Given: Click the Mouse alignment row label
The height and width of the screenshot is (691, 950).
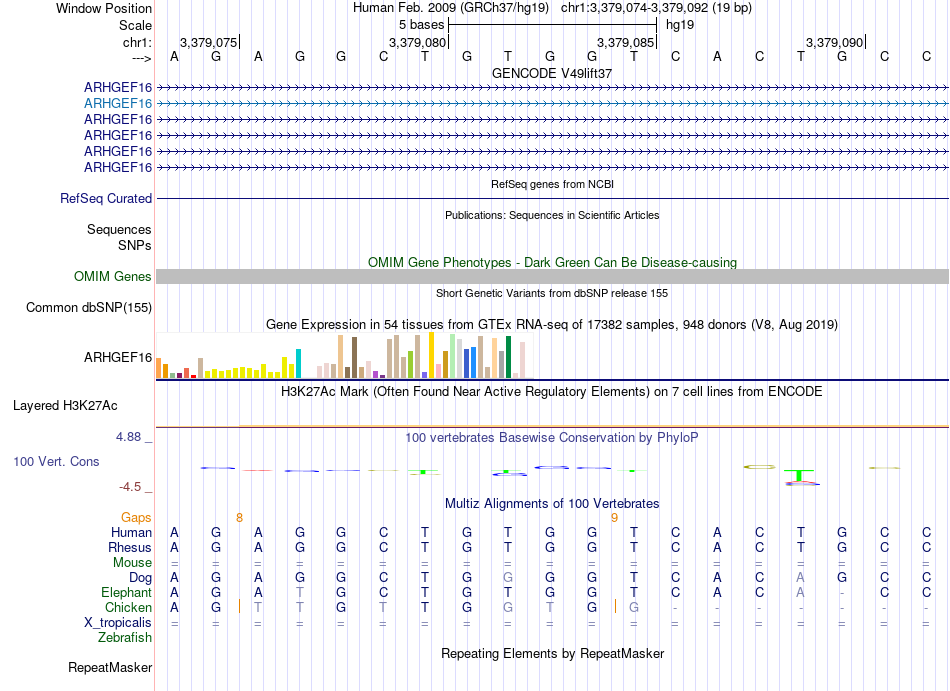Looking at the screenshot, I should 133,563.
